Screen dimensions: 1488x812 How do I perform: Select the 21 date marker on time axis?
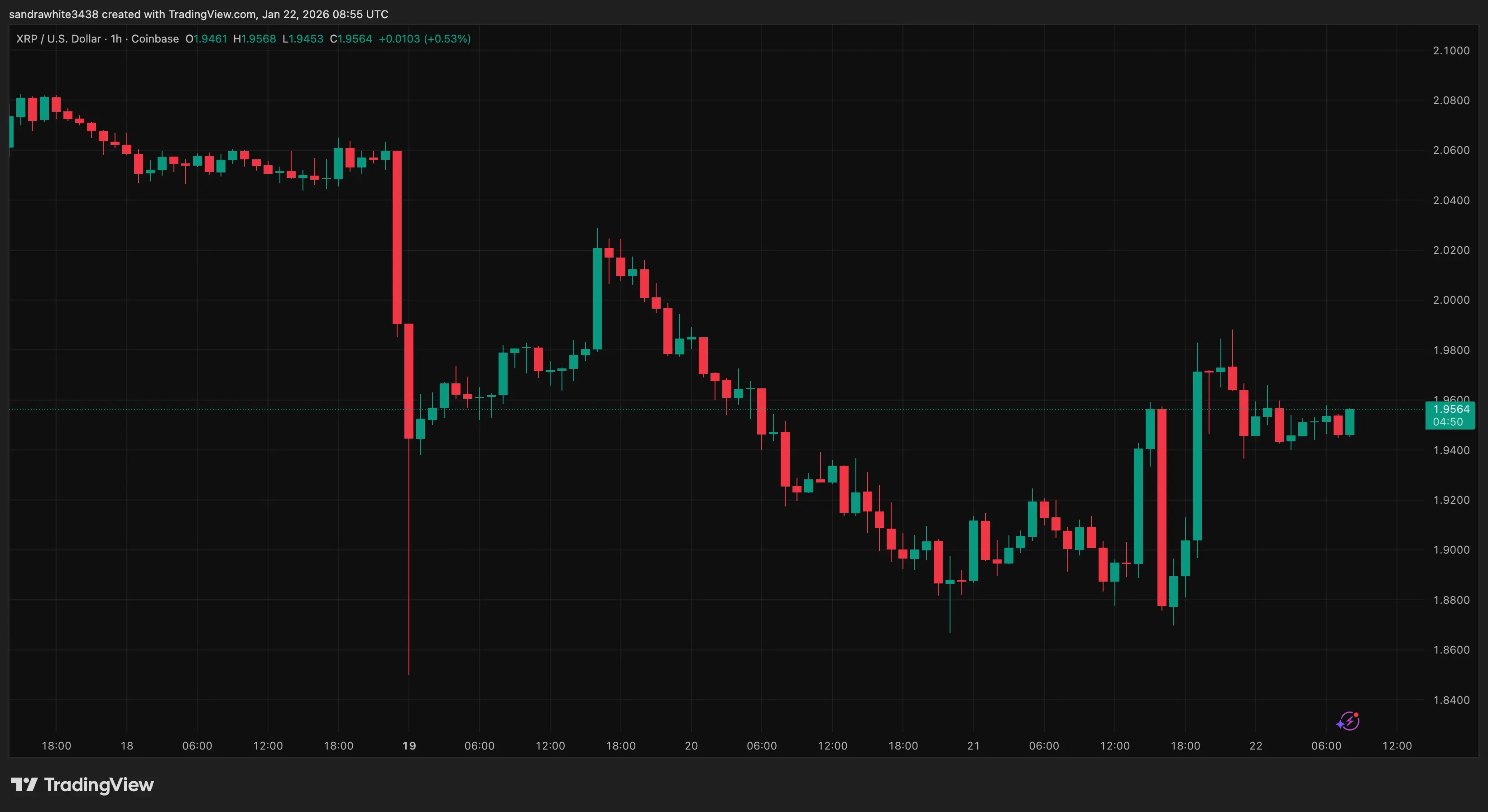point(973,745)
